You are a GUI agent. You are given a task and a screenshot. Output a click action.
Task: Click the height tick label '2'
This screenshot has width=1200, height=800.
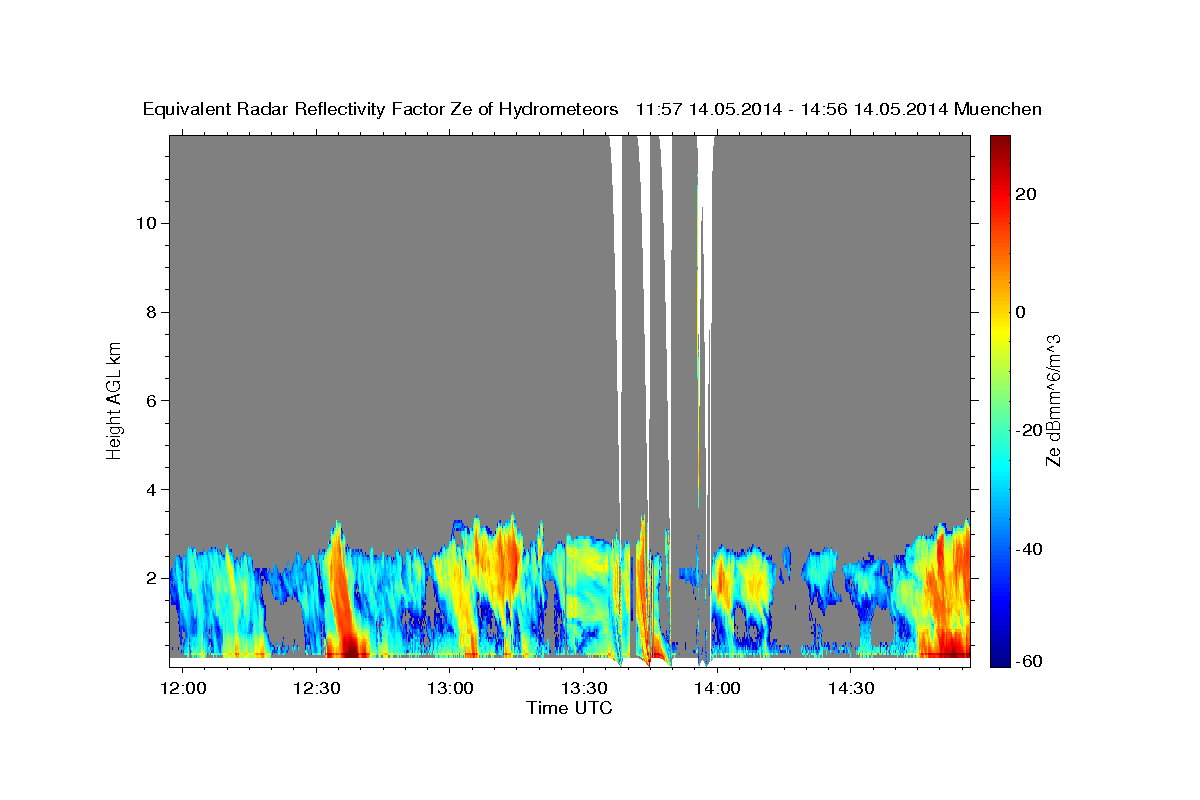tap(151, 578)
